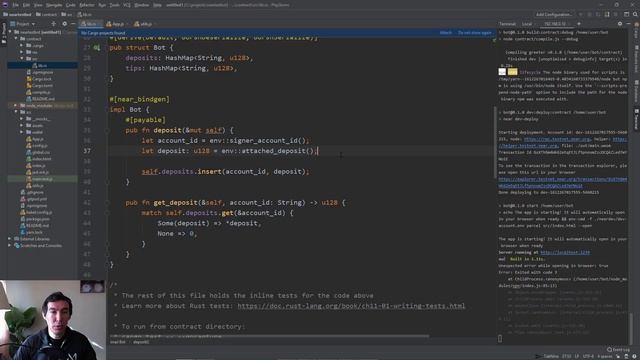Click the search everywhere magnifier icon

tap(635, 14)
